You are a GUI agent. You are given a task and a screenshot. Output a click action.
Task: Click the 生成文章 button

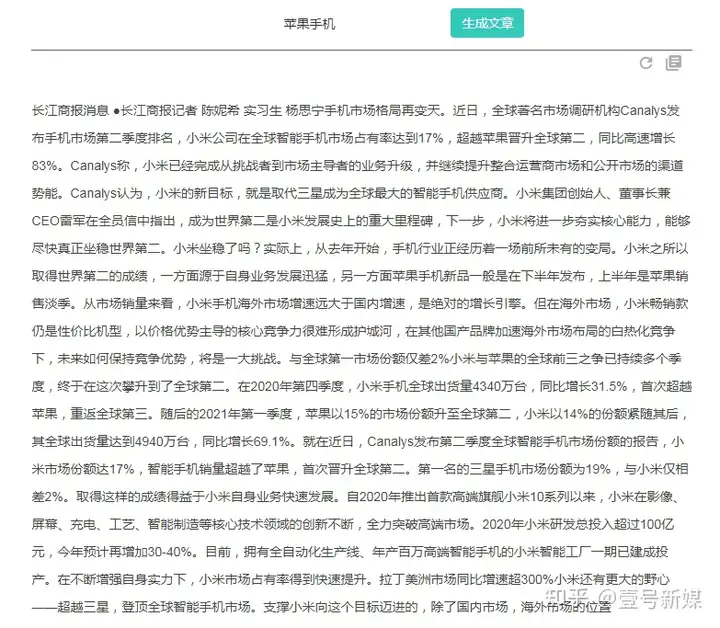coord(487,23)
